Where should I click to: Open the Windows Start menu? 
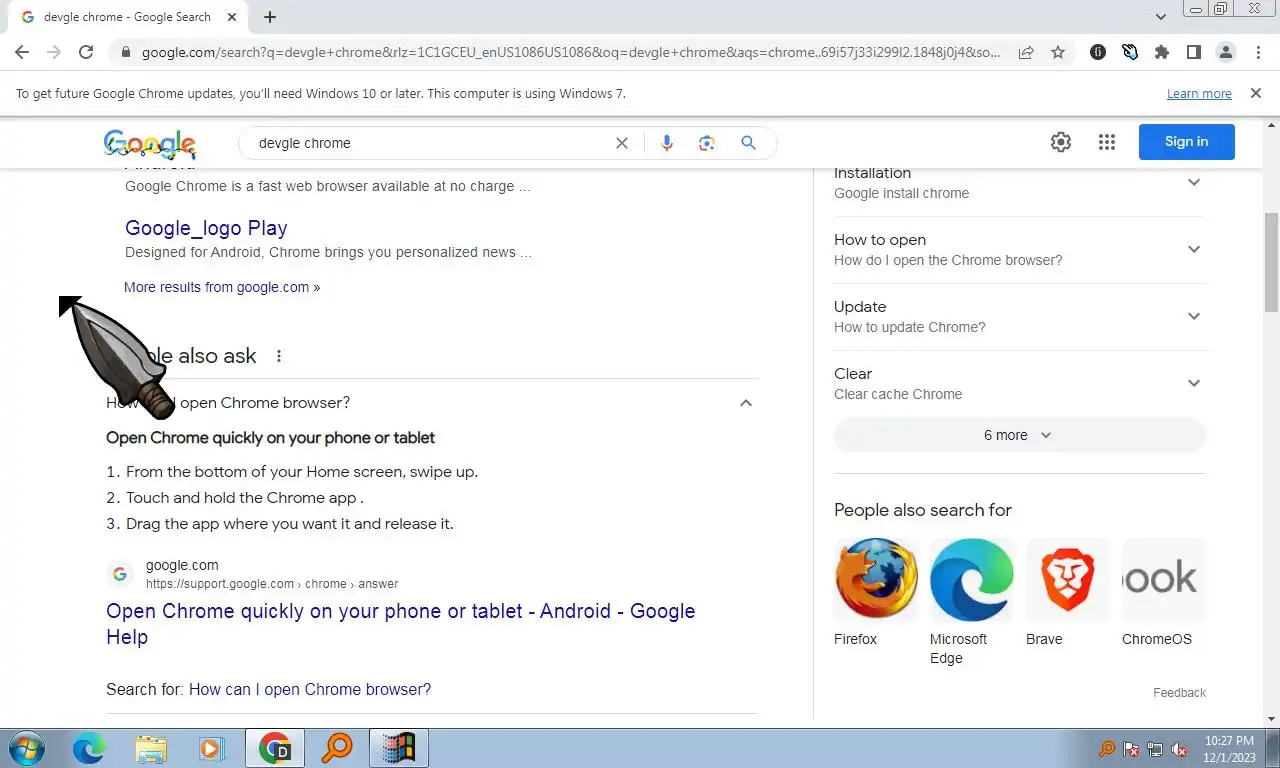click(x=25, y=748)
